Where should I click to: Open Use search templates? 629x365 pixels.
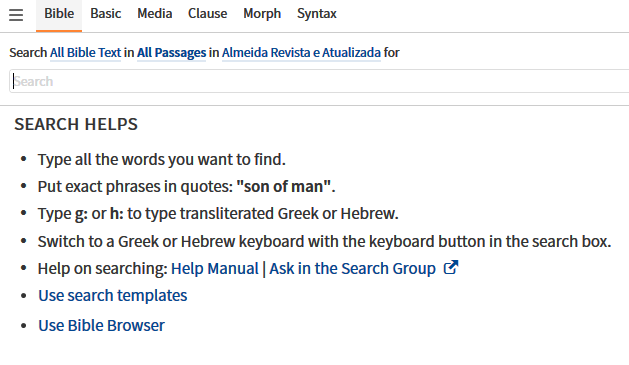coord(113,296)
